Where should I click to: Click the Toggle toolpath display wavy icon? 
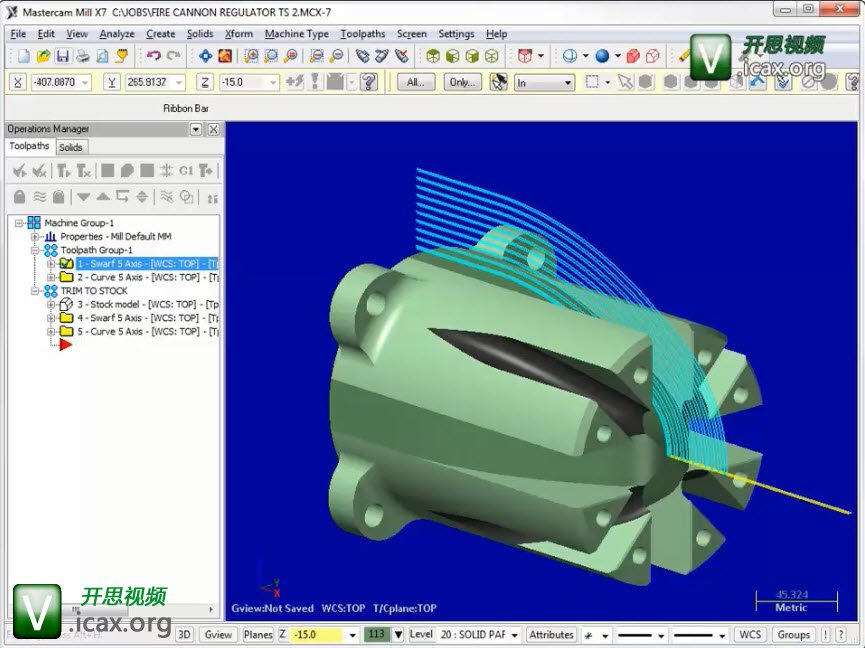39,197
